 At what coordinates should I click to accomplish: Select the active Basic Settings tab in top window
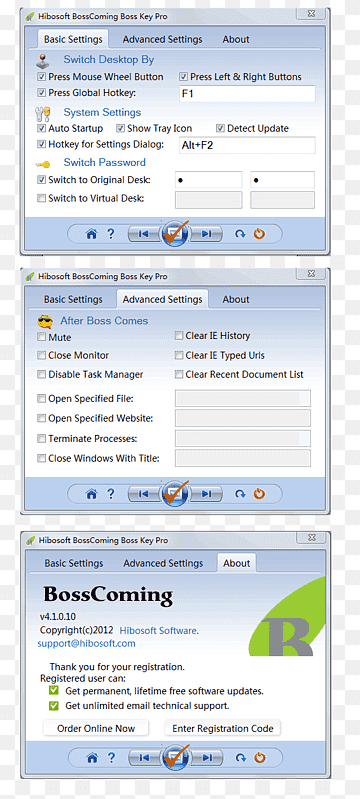pos(73,39)
